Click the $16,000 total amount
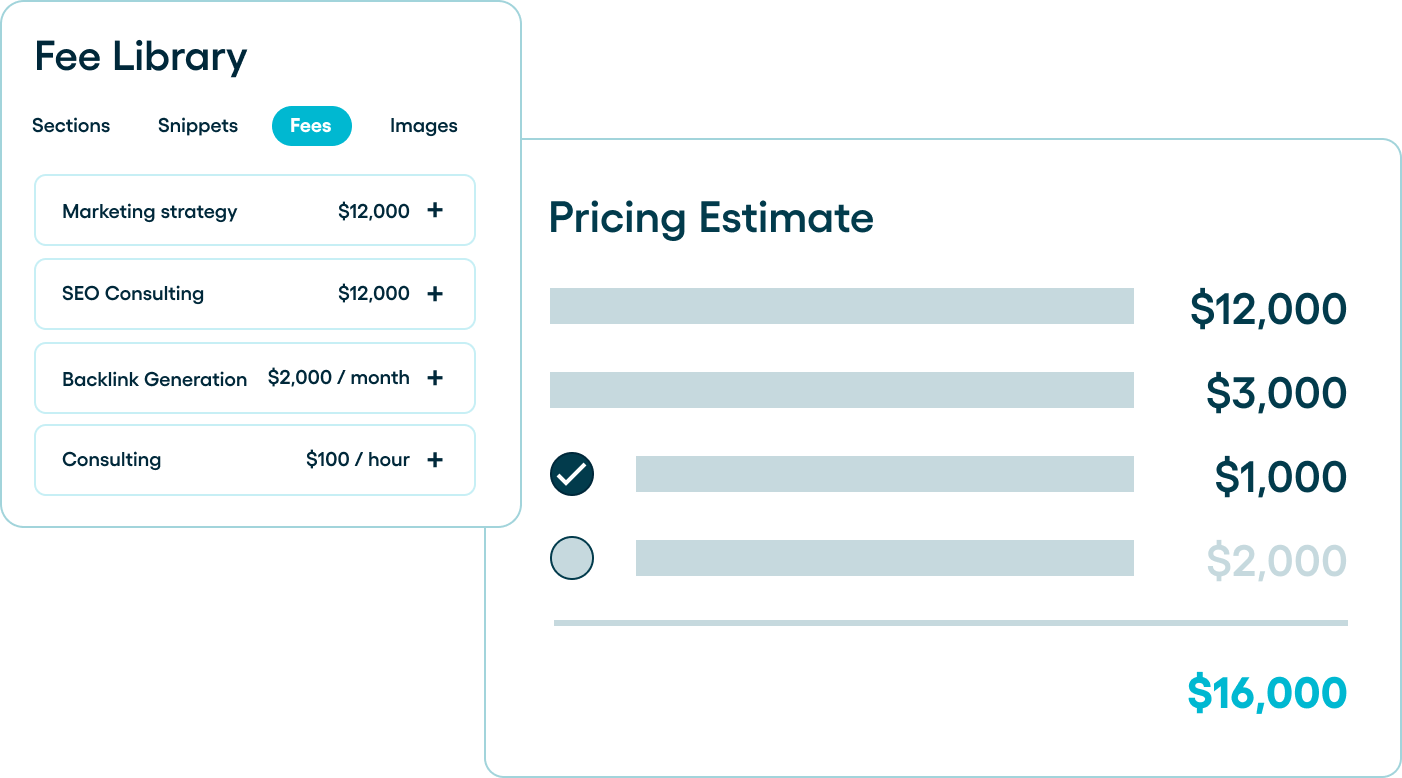The width and height of the screenshot is (1402, 778). pyautogui.click(x=1267, y=693)
